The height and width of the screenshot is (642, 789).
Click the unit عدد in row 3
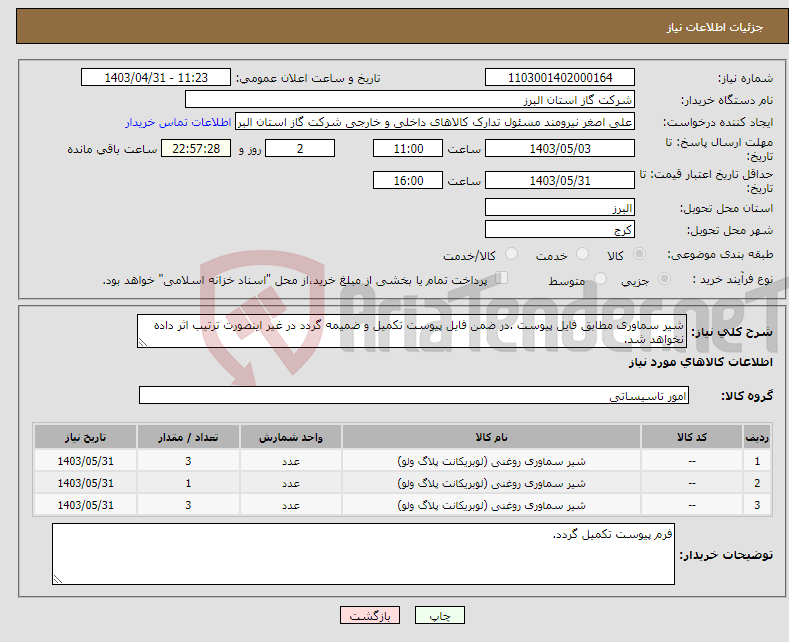pyautogui.click(x=291, y=505)
